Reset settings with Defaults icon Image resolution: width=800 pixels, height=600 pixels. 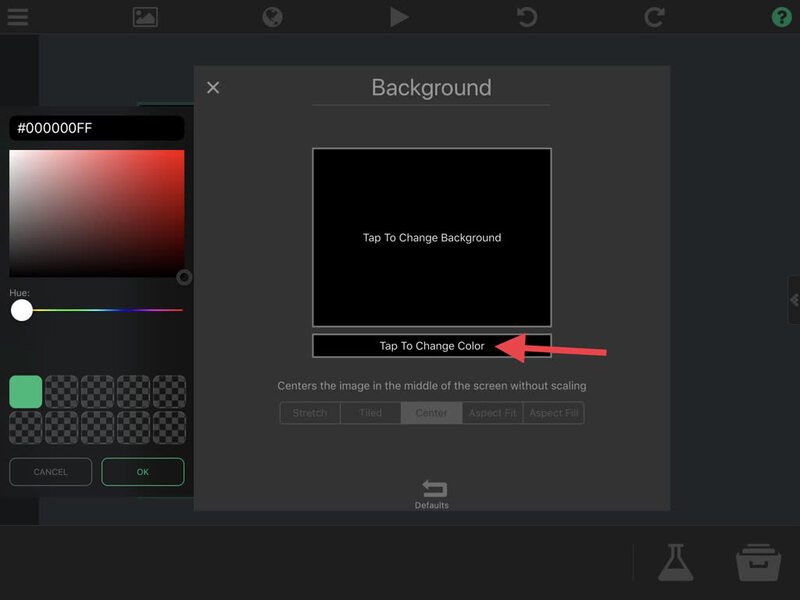coord(432,494)
